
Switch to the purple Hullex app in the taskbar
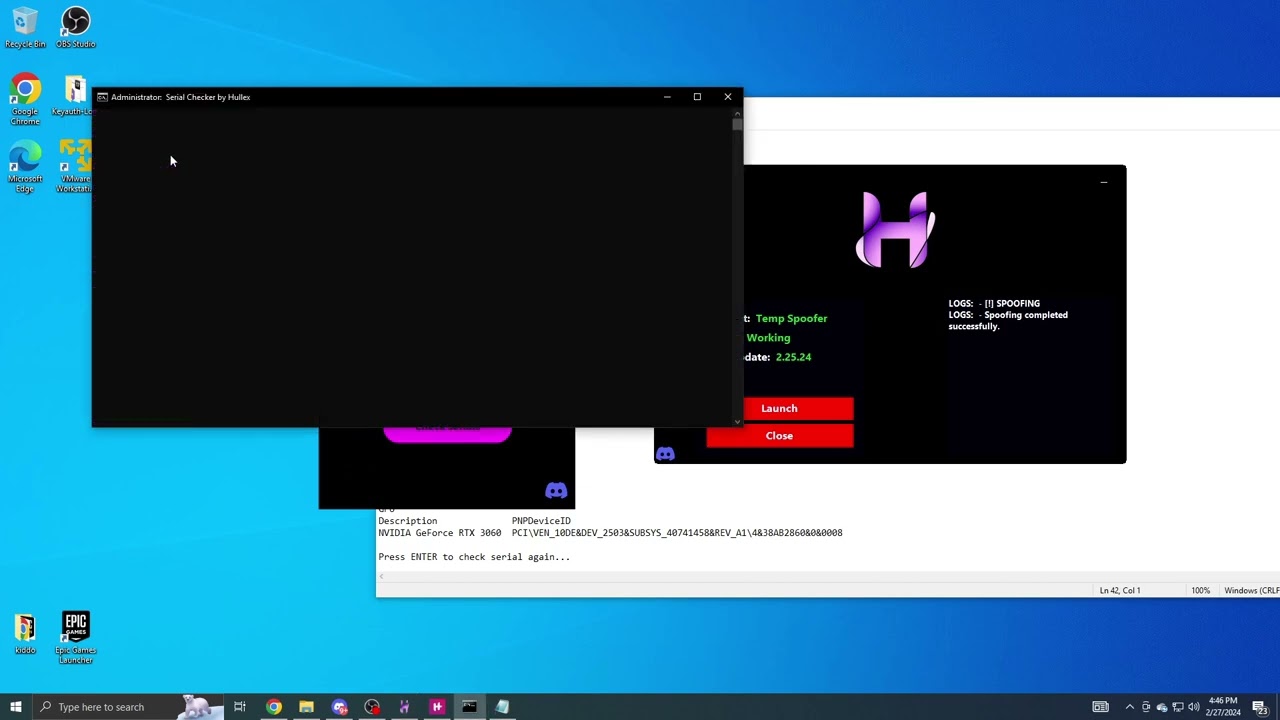(404, 707)
